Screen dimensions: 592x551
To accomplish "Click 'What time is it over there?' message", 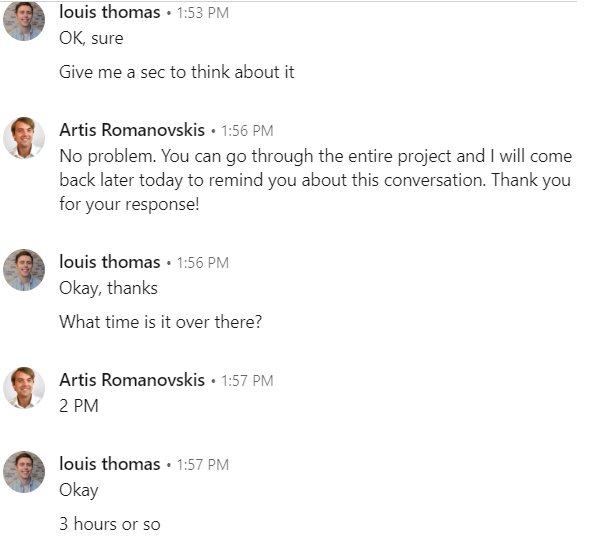I will tap(160, 322).
